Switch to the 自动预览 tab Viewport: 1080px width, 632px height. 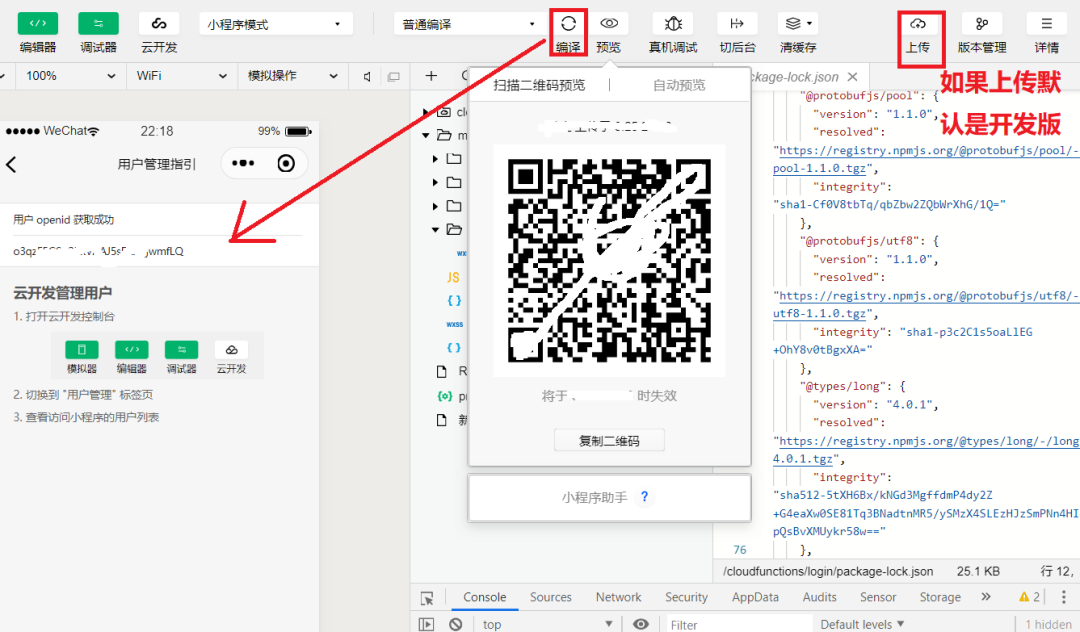tap(679, 85)
